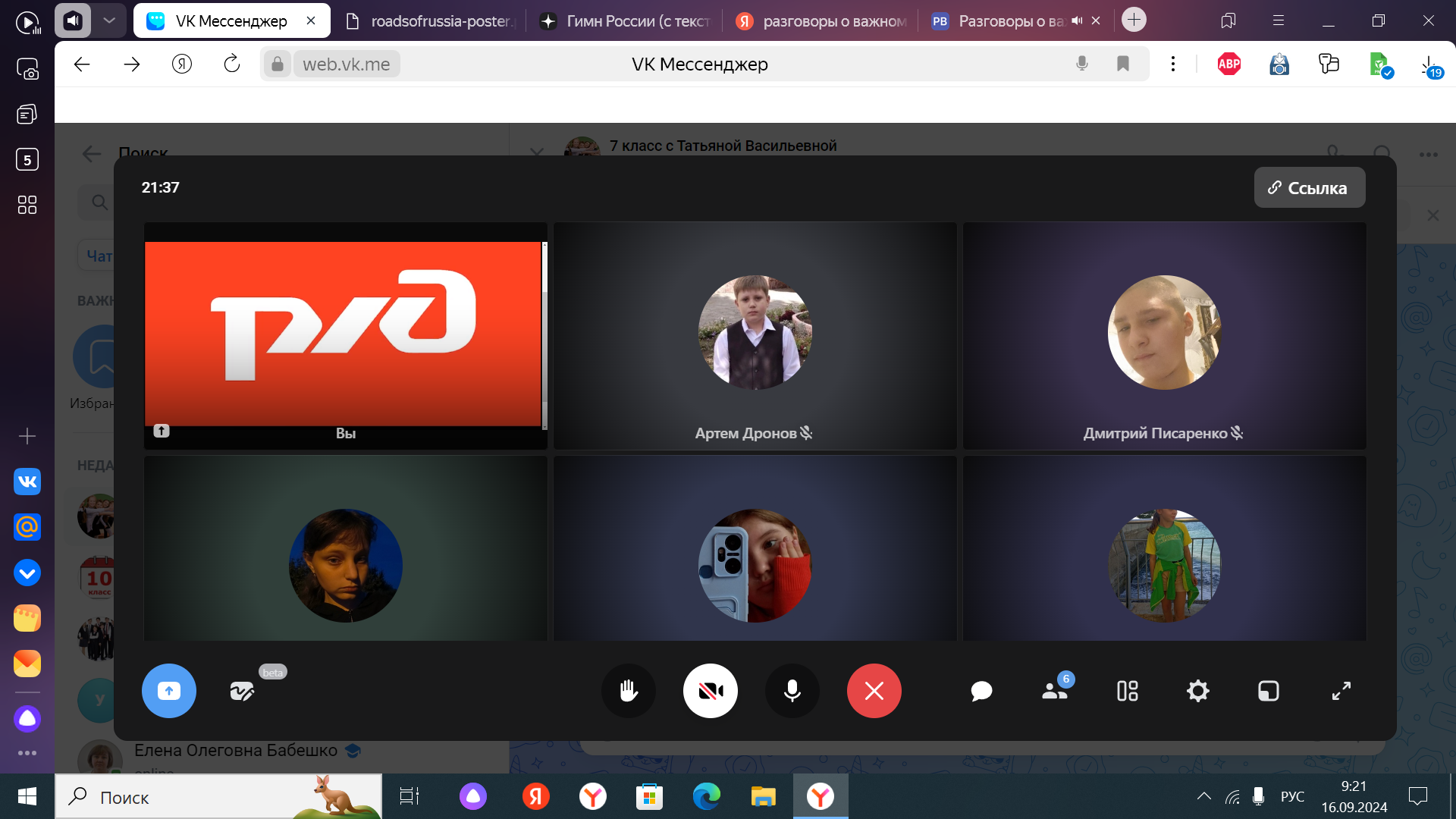Open the screenshot tool in sidebar
This screenshot has width=1456, height=819.
27,69
